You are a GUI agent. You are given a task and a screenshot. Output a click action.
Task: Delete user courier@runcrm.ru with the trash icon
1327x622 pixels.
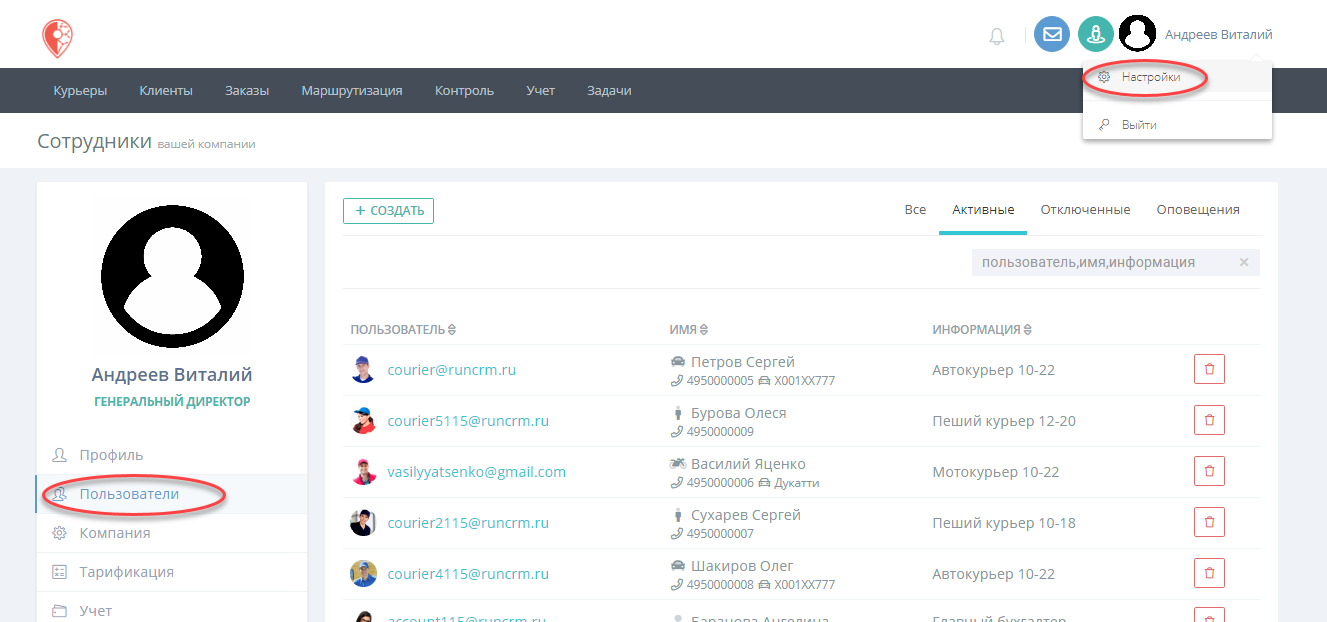(1209, 369)
